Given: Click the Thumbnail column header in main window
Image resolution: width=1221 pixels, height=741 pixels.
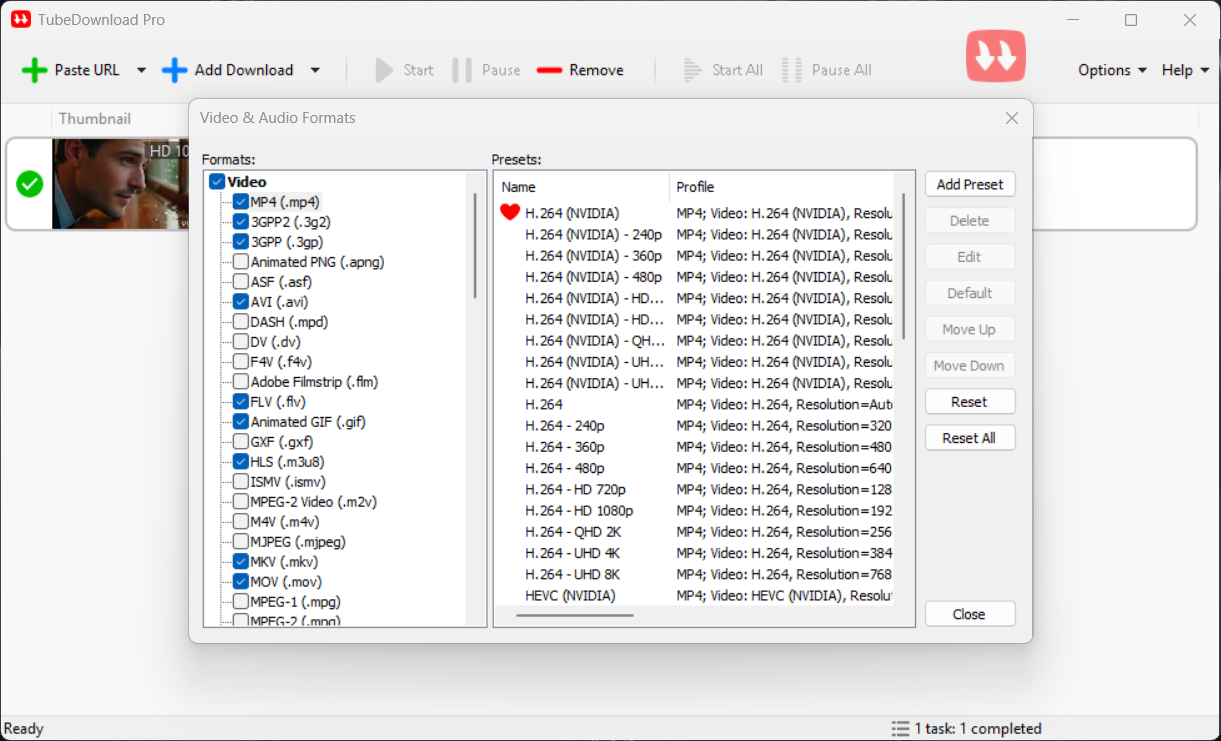Looking at the screenshot, I should click(x=95, y=118).
